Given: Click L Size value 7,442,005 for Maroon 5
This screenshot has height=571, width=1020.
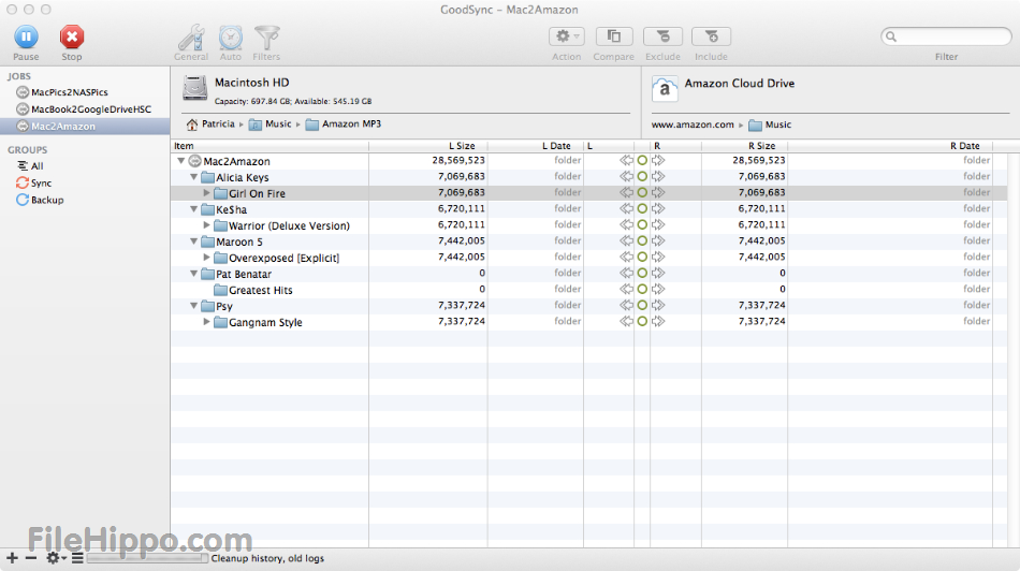Looking at the screenshot, I should [461, 241].
